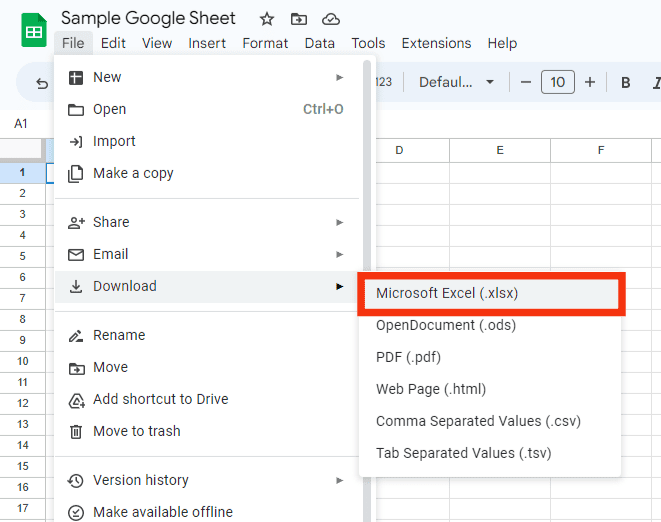Open the Tools menu

(x=368, y=43)
